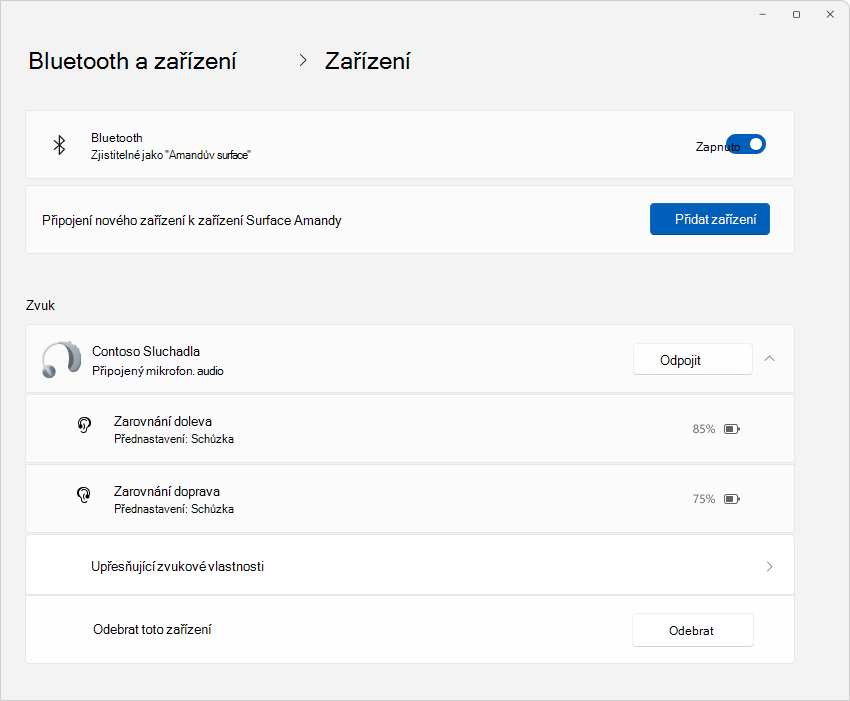The width and height of the screenshot is (850, 701).
Task: Click the 75% battery value
Action: point(704,499)
